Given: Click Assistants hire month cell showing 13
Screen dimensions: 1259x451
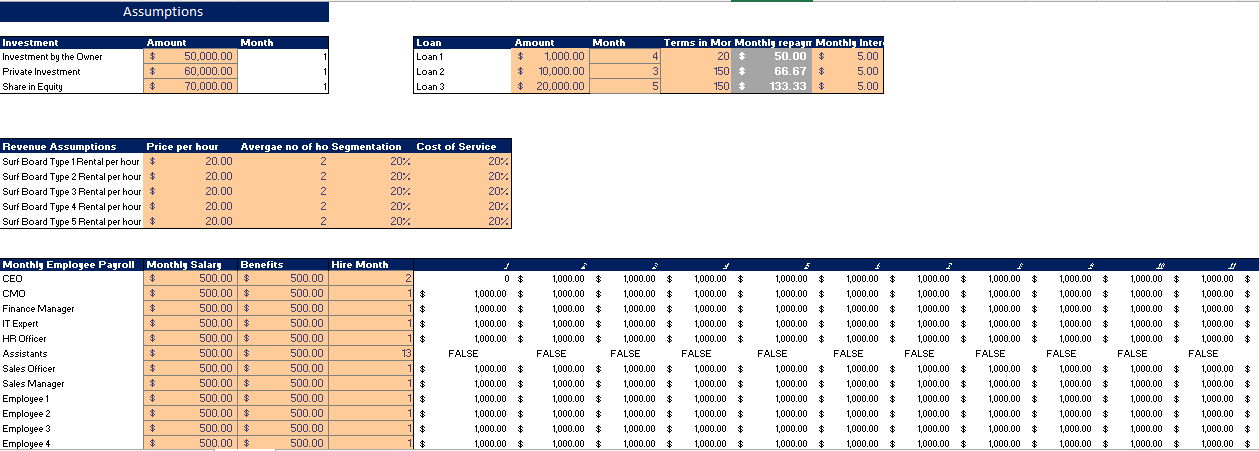Looking at the screenshot, I should pyautogui.click(x=371, y=354).
